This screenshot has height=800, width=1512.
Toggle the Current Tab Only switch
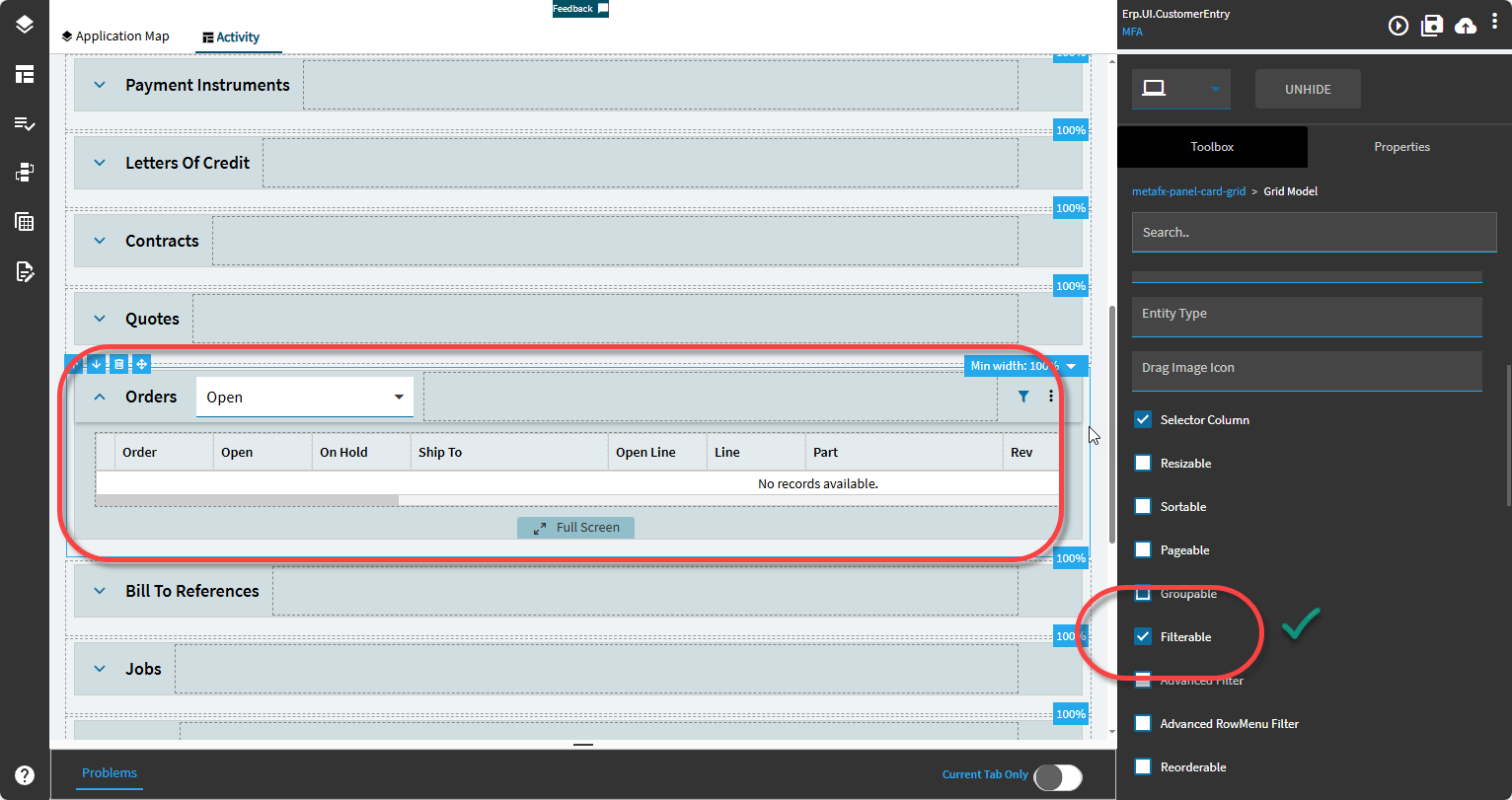click(x=1058, y=776)
